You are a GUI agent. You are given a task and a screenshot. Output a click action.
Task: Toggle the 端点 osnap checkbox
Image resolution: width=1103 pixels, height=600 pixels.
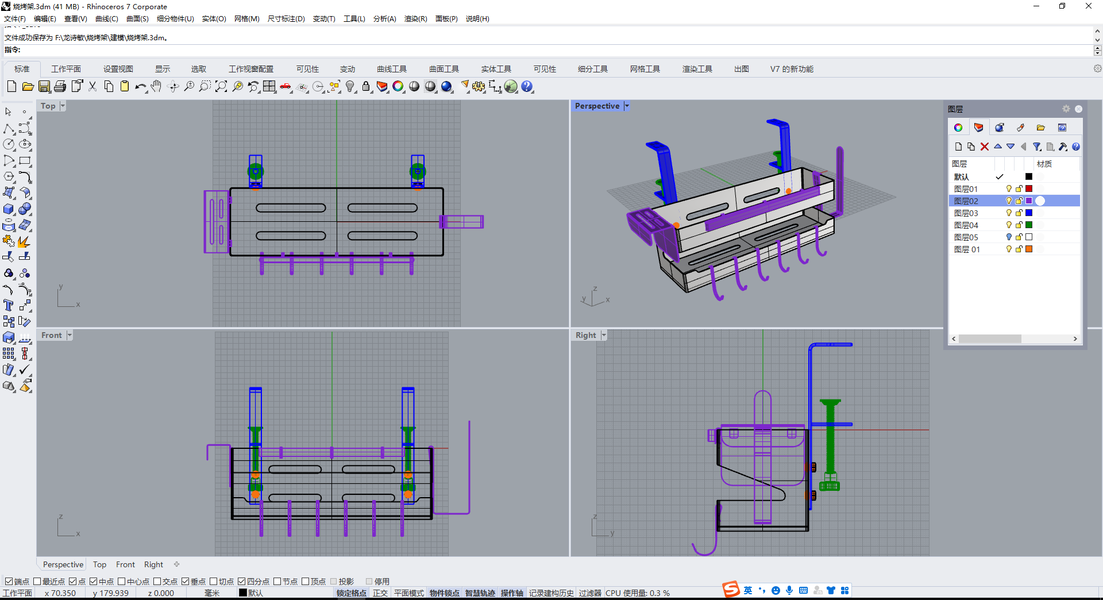click(x=8, y=581)
